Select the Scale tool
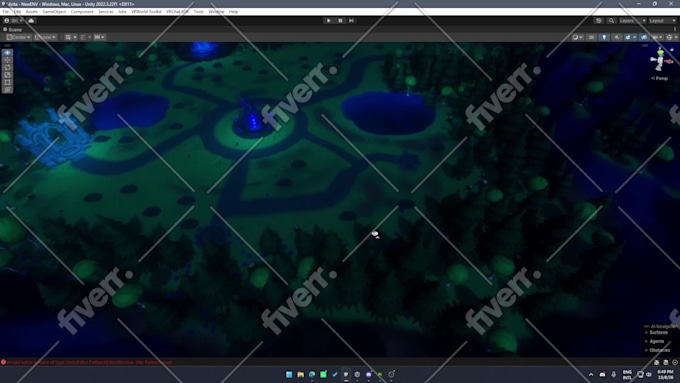Viewport: 680px width, 383px height. (x=7, y=75)
